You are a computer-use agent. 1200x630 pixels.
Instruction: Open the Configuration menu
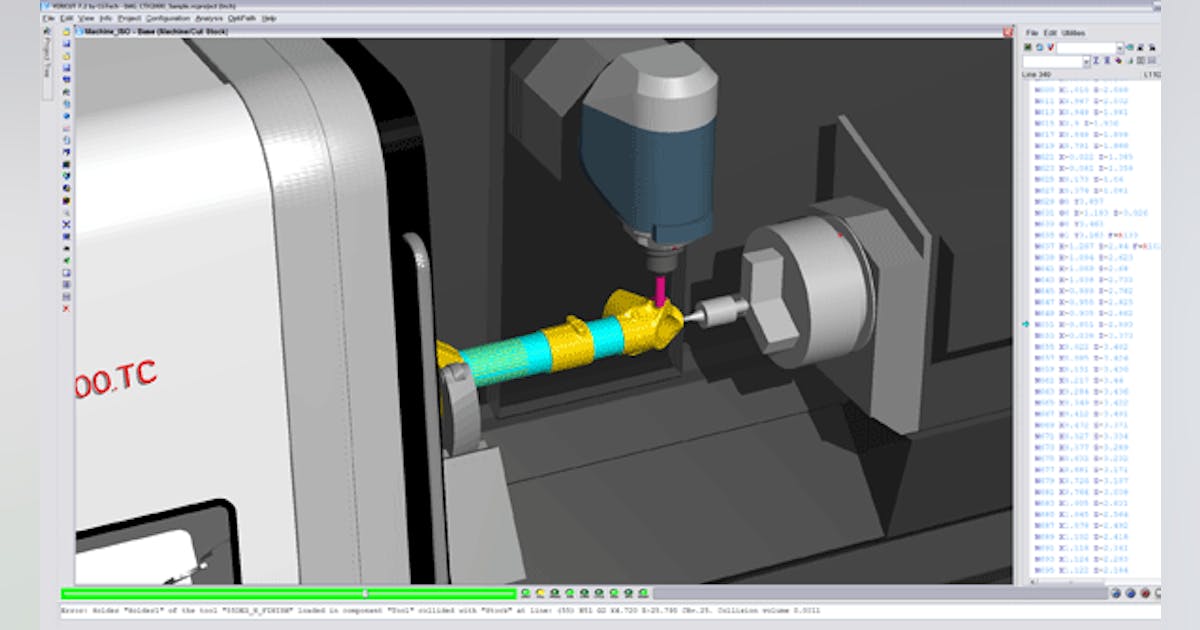(168, 19)
